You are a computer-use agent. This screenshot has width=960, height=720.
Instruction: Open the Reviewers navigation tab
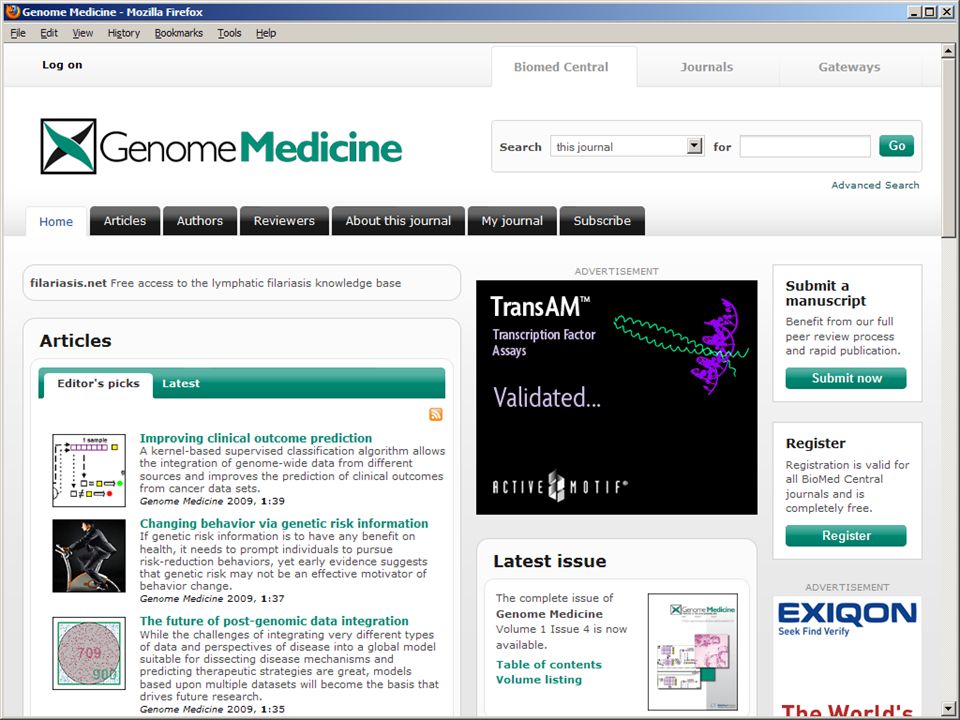[x=284, y=221]
